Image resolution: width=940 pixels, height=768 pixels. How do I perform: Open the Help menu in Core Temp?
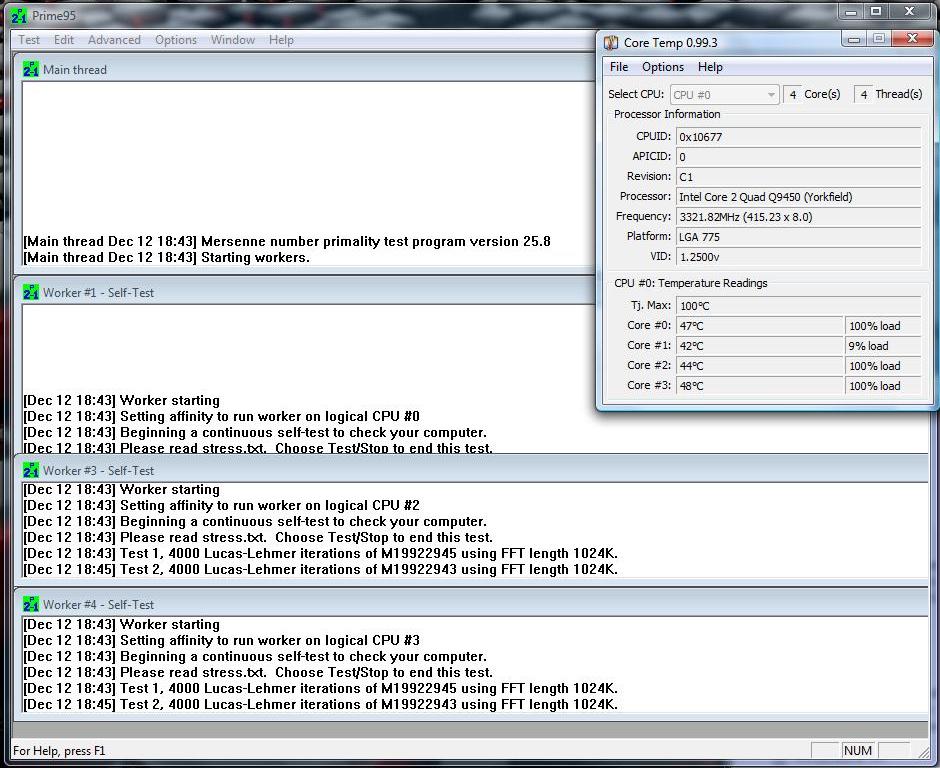pos(710,67)
